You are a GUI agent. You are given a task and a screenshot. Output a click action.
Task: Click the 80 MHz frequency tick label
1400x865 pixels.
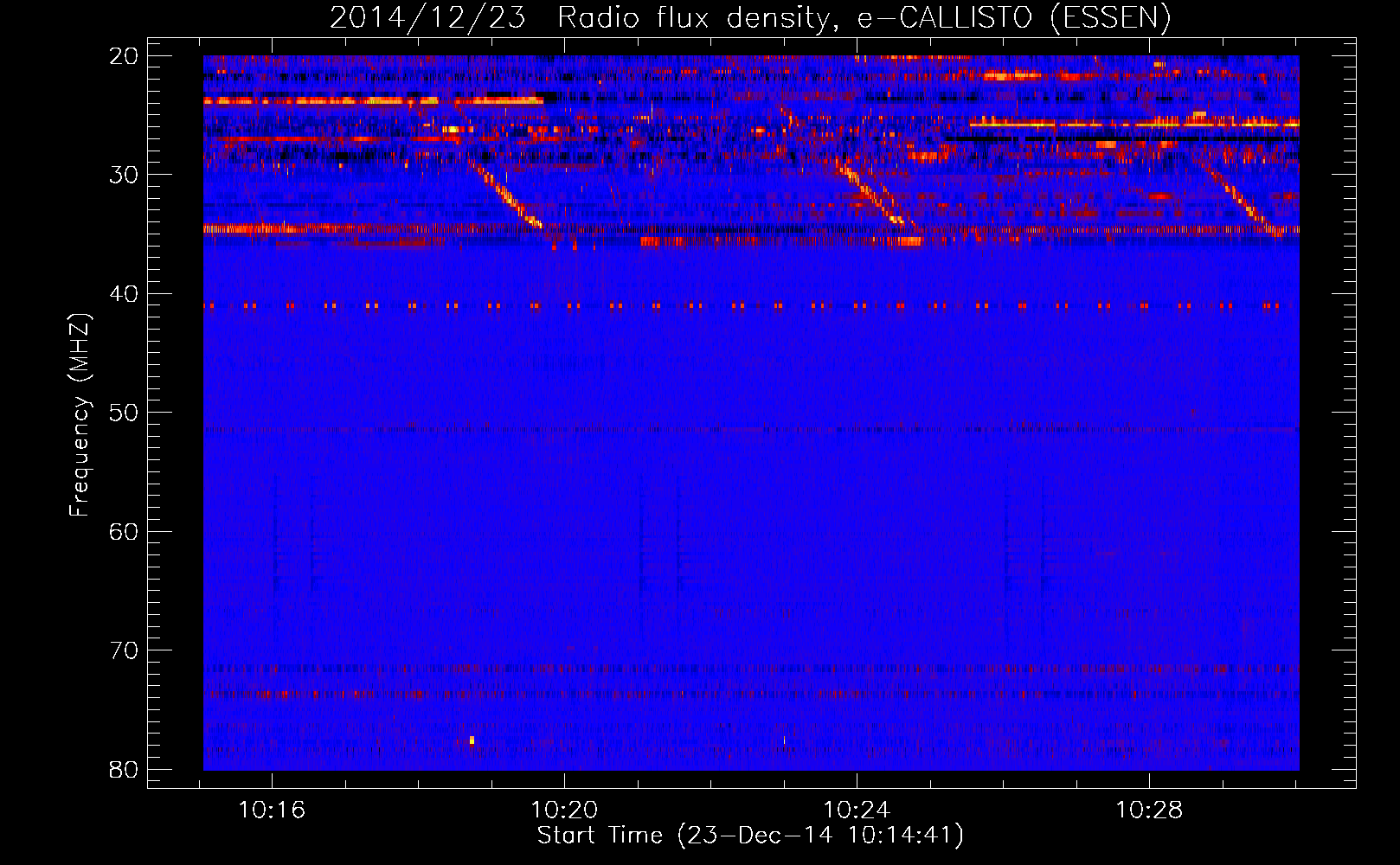(x=124, y=770)
